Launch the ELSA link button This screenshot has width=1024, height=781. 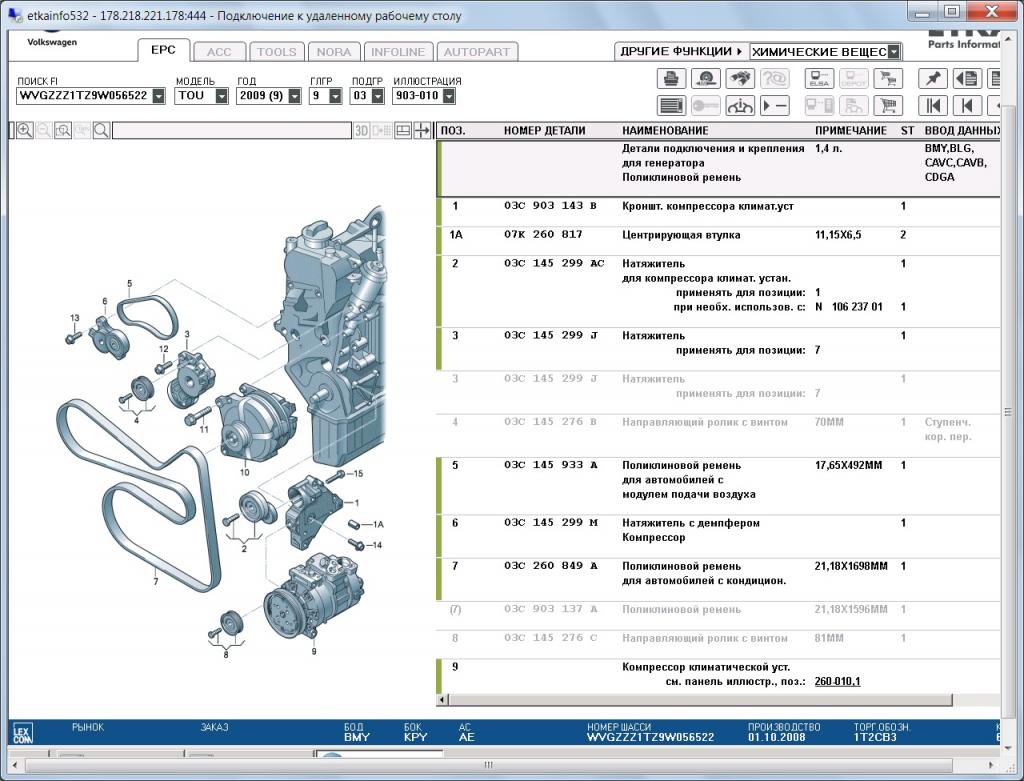tap(819, 79)
